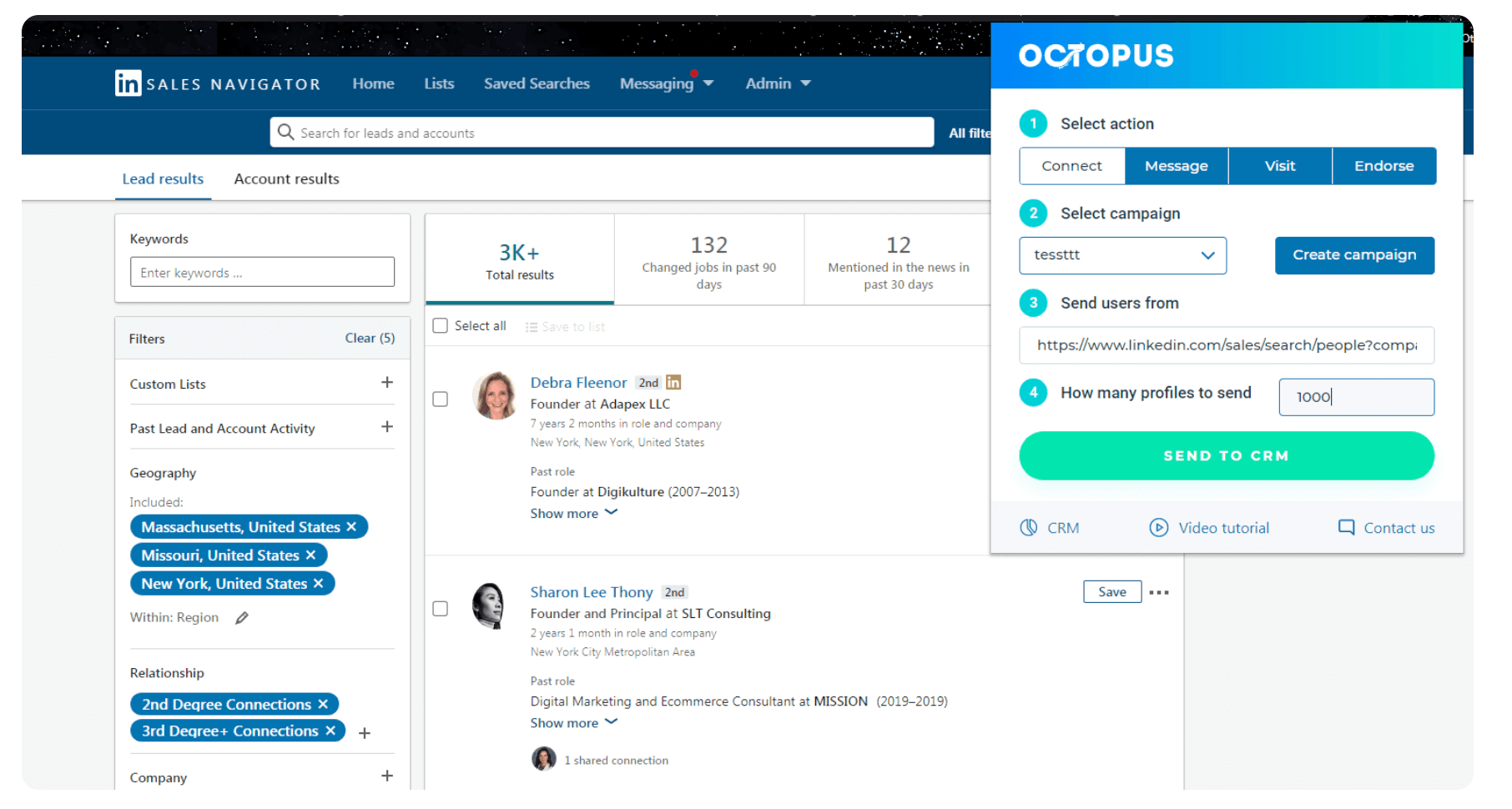Click the Contact us chat icon
The image size is (1512, 809).
pos(1346,527)
